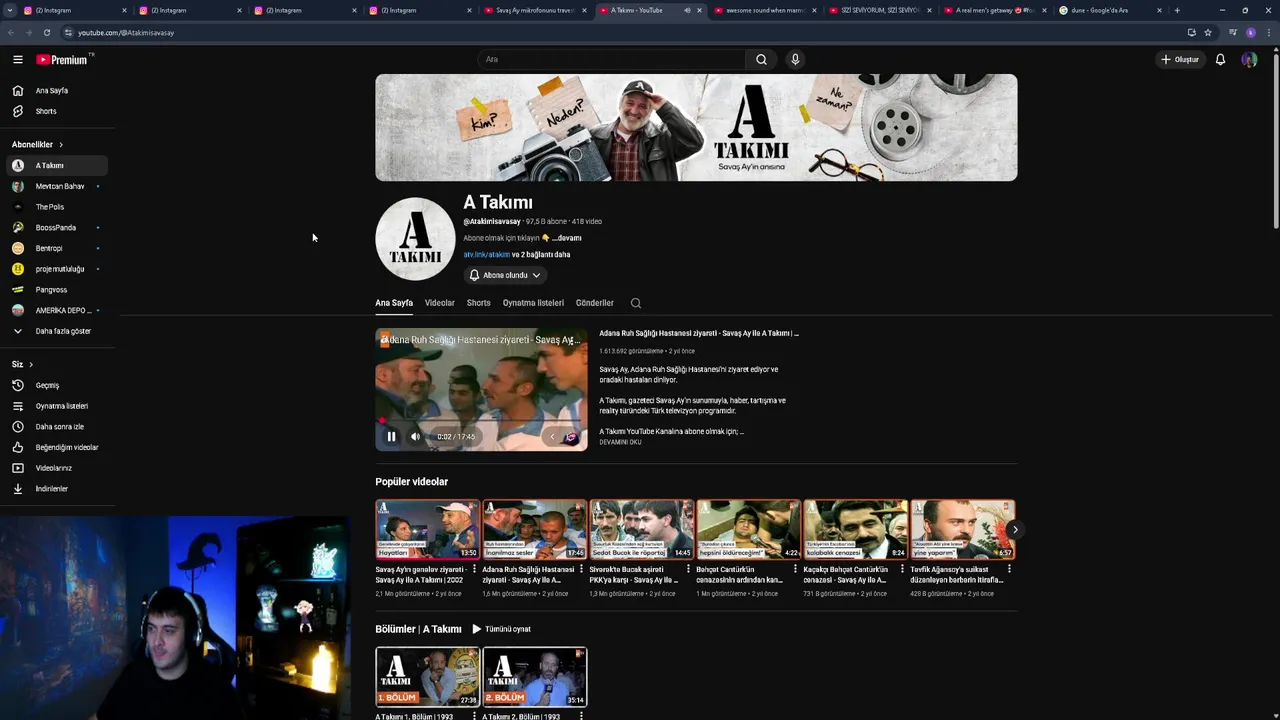This screenshot has height=720, width=1280.
Task: Click Tümünü oynat play all button
Action: click(501, 629)
